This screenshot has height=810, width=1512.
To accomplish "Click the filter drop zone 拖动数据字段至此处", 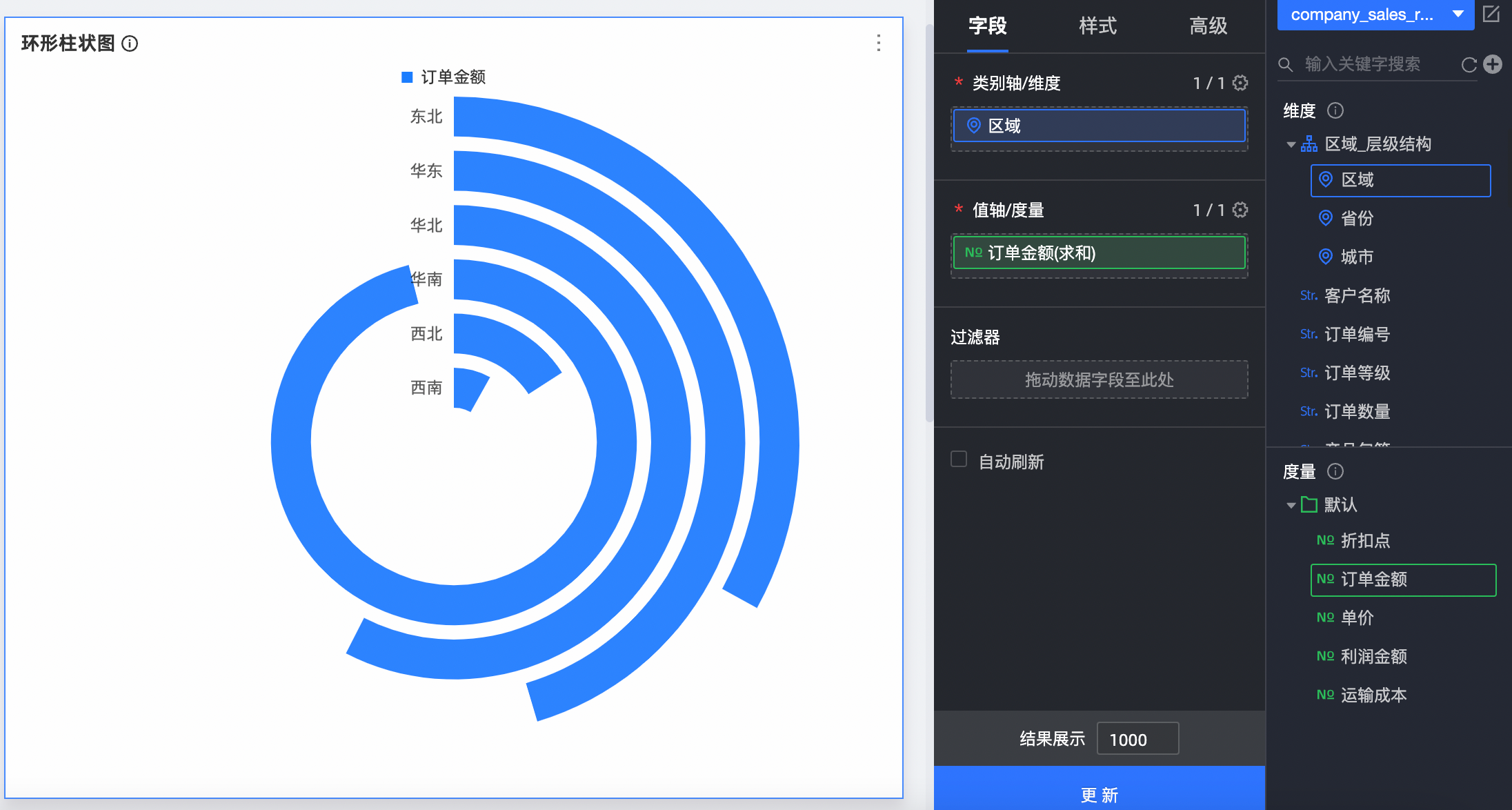I will pos(1100,379).
